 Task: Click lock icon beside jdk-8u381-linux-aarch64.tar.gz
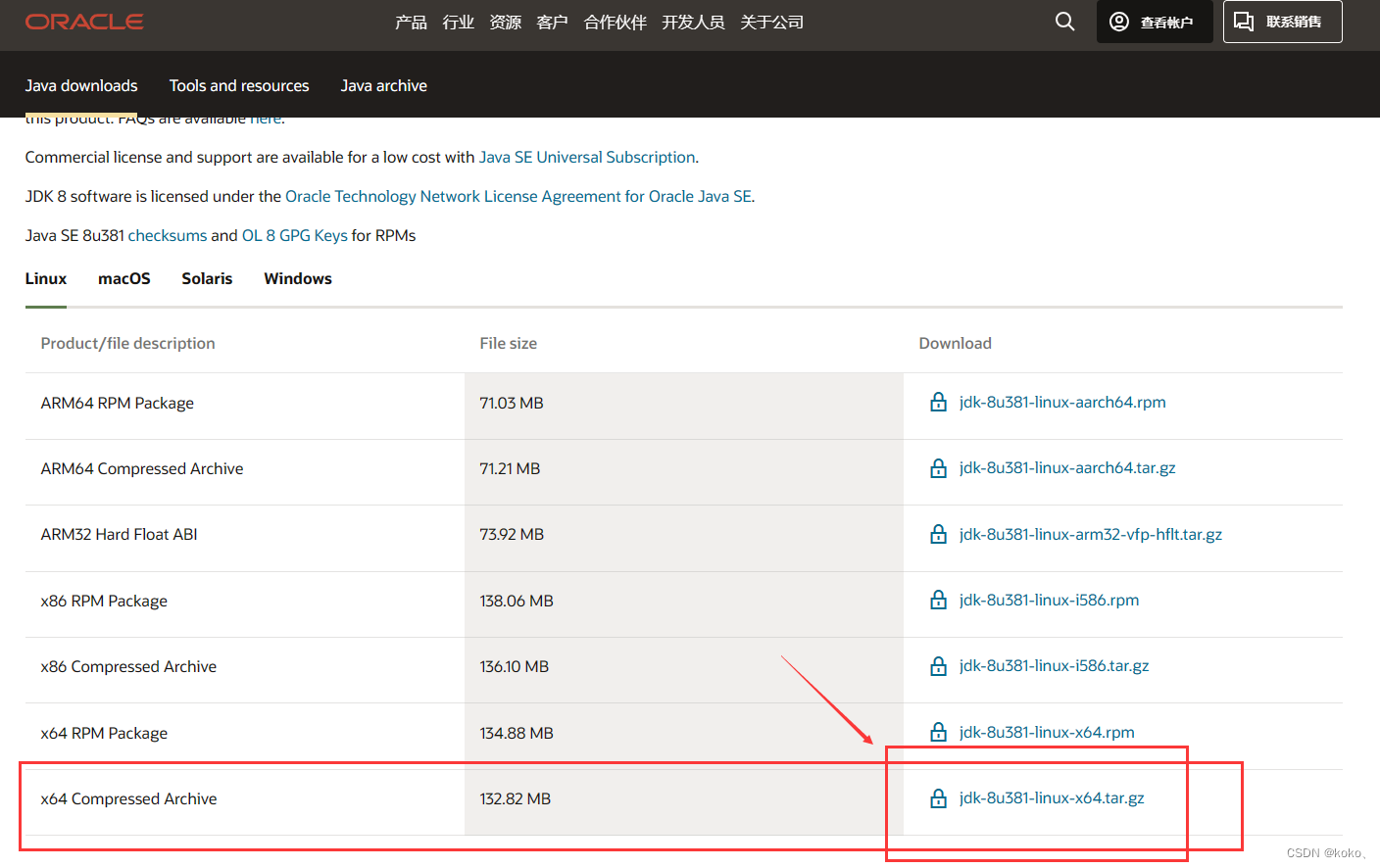pyautogui.click(x=938, y=468)
